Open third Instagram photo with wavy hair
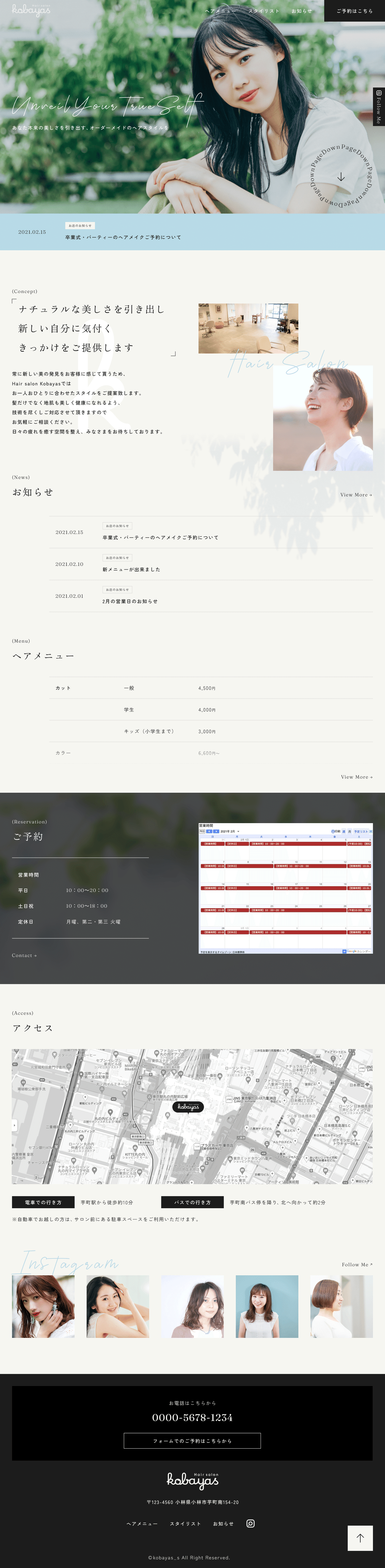Viewport: 385px width, 1568px height. pyautogui.click(x=192, y=1306)
